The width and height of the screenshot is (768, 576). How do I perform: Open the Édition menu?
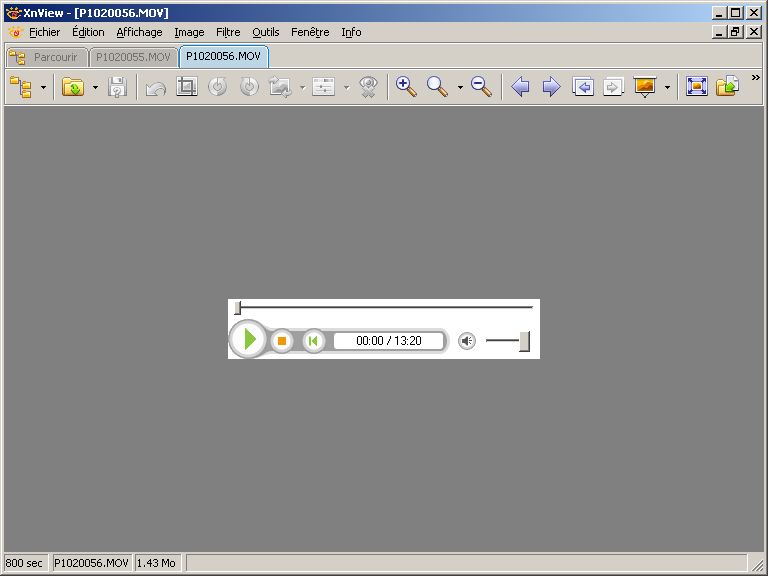[88, 32]
